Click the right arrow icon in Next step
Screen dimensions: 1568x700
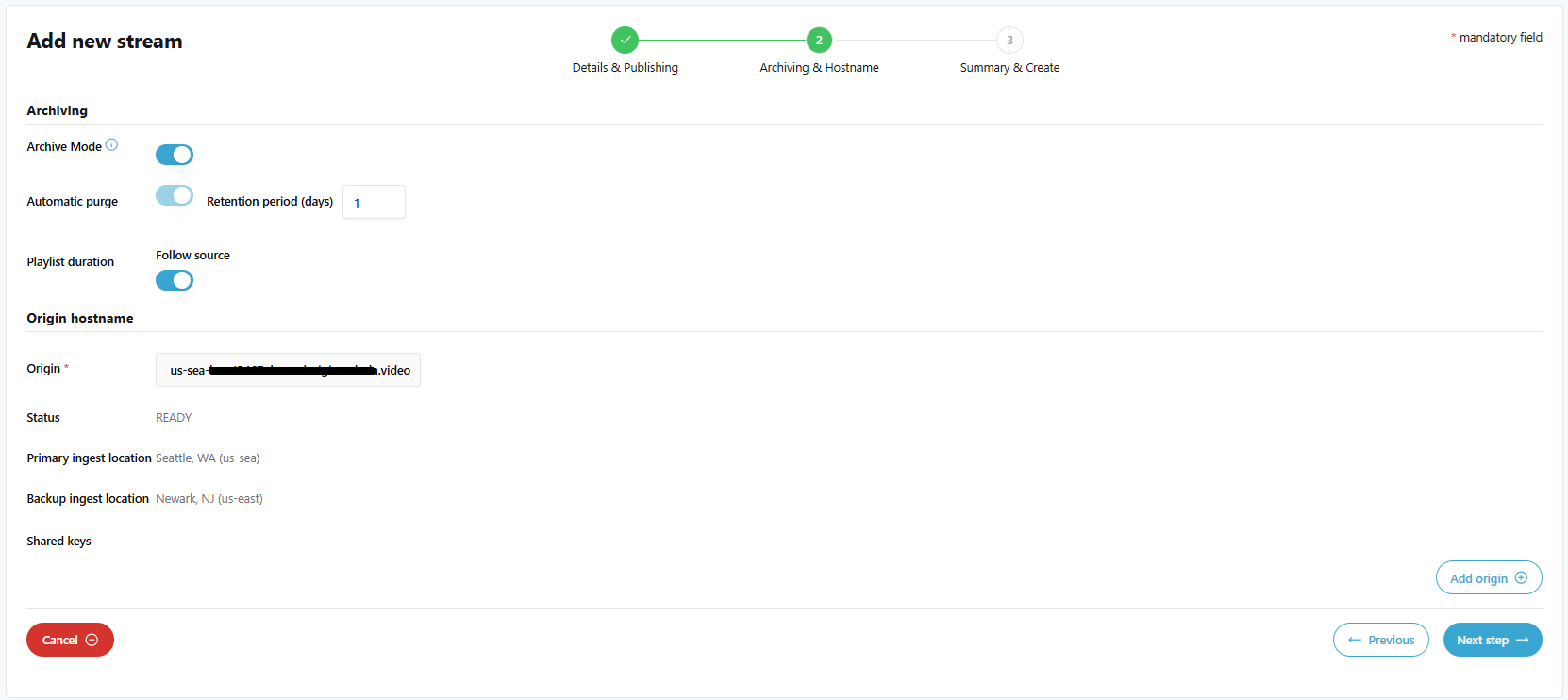click(x=1522, y=640)
